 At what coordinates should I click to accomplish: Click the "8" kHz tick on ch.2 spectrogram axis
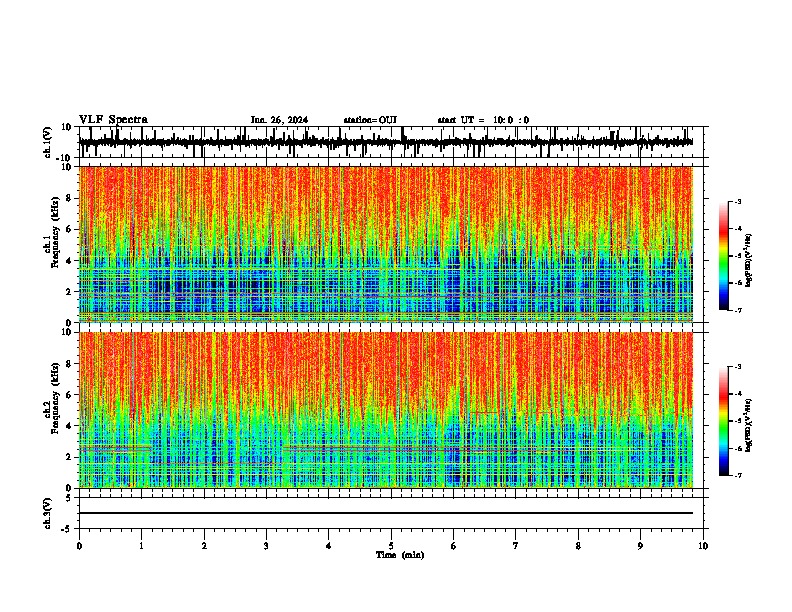[71, 363]
